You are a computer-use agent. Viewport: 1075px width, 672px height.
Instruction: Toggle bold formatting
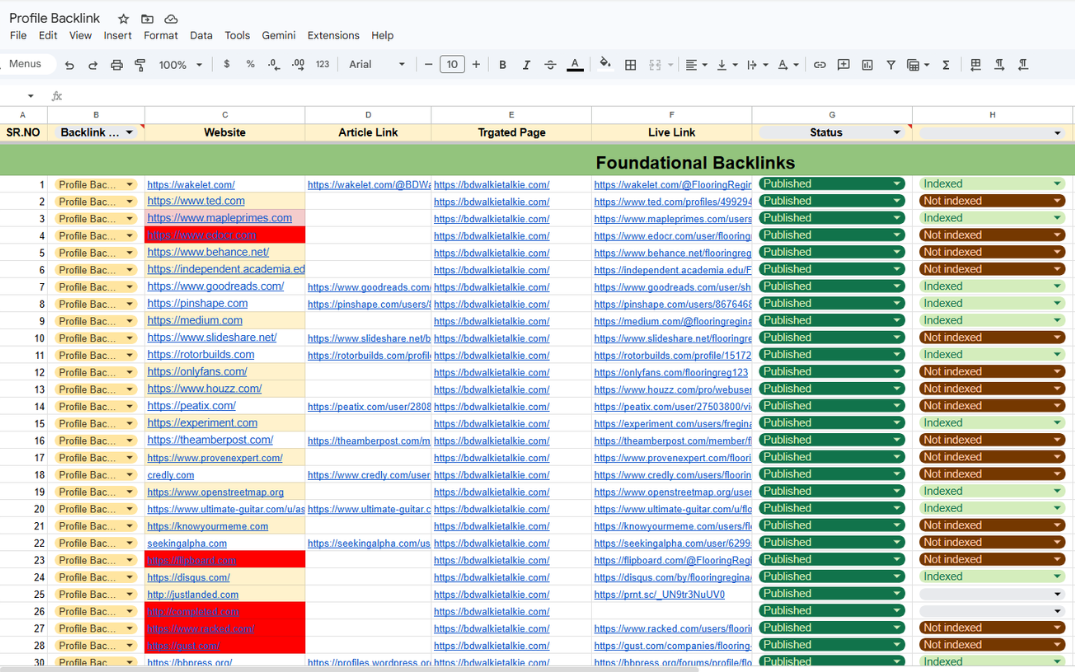tap(502, 65)
